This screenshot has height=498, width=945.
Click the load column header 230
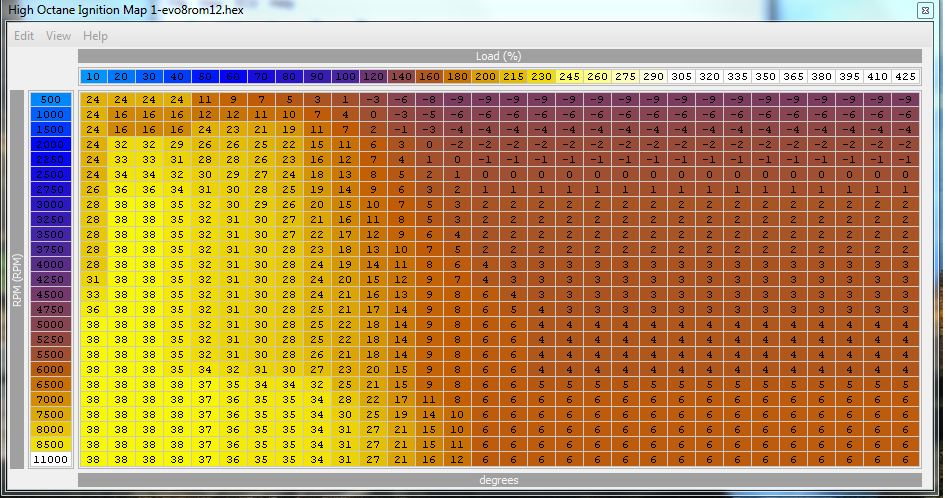click(541, 77)
